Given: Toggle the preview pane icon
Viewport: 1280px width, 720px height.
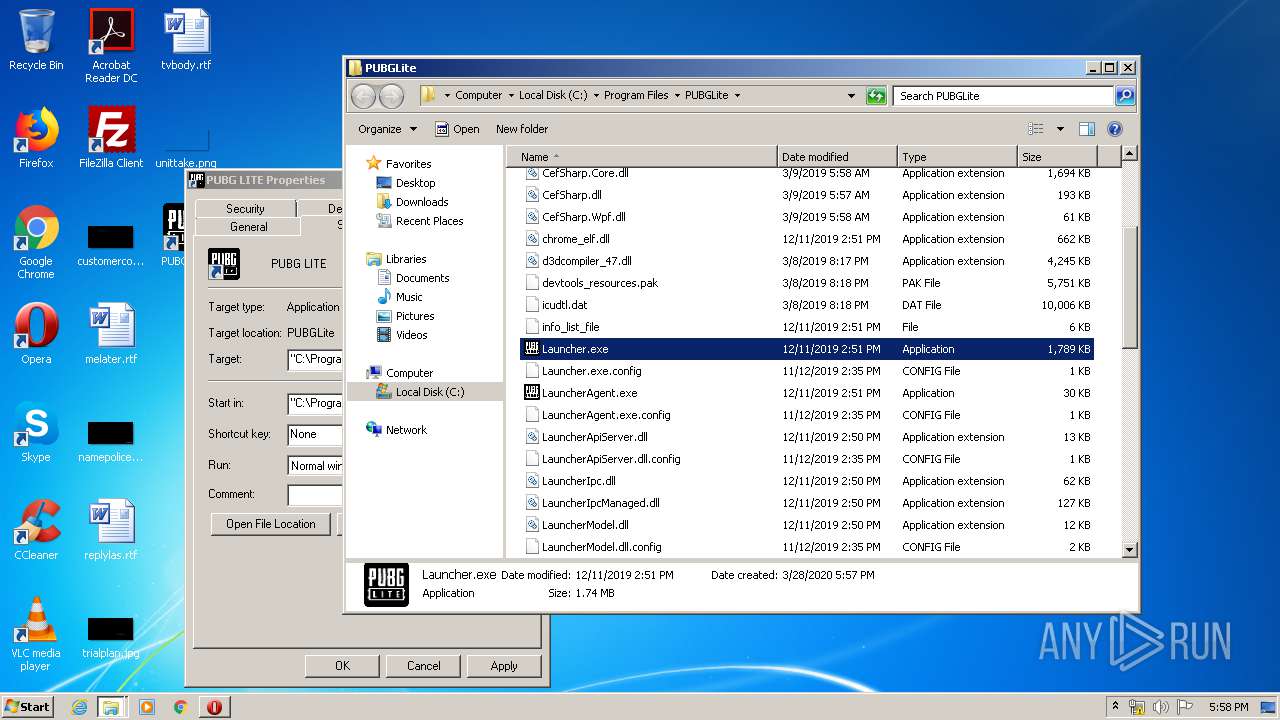Looking at the screenshot, I should point(1087,129).
